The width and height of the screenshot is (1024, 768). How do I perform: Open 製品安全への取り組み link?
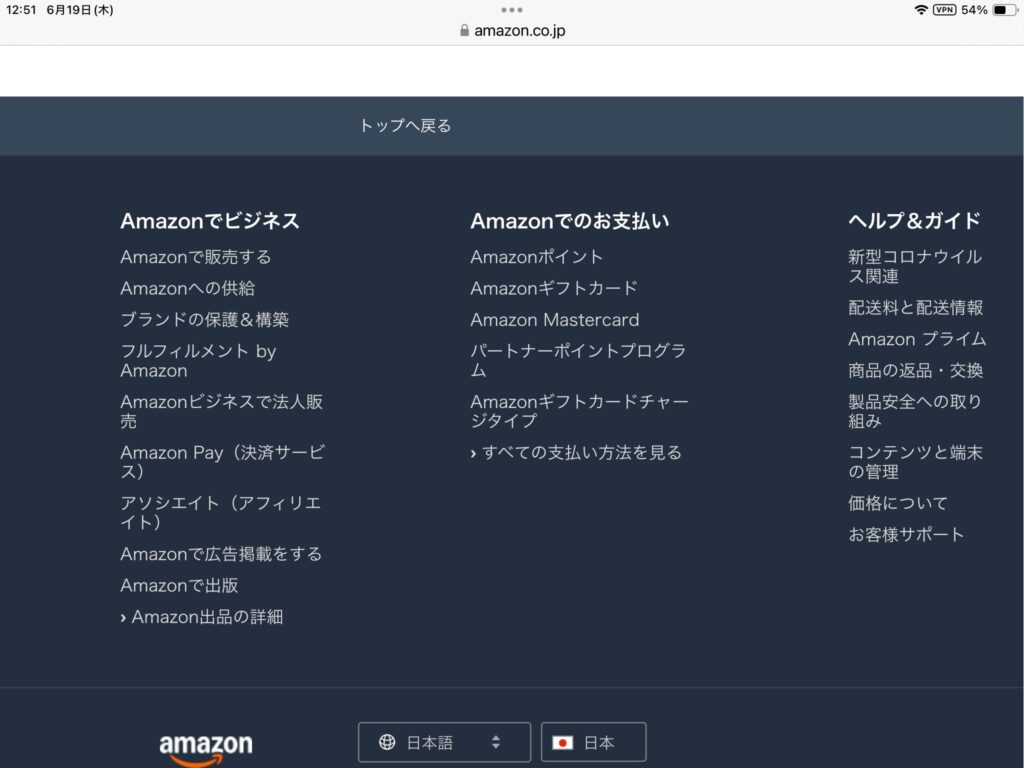915,411
